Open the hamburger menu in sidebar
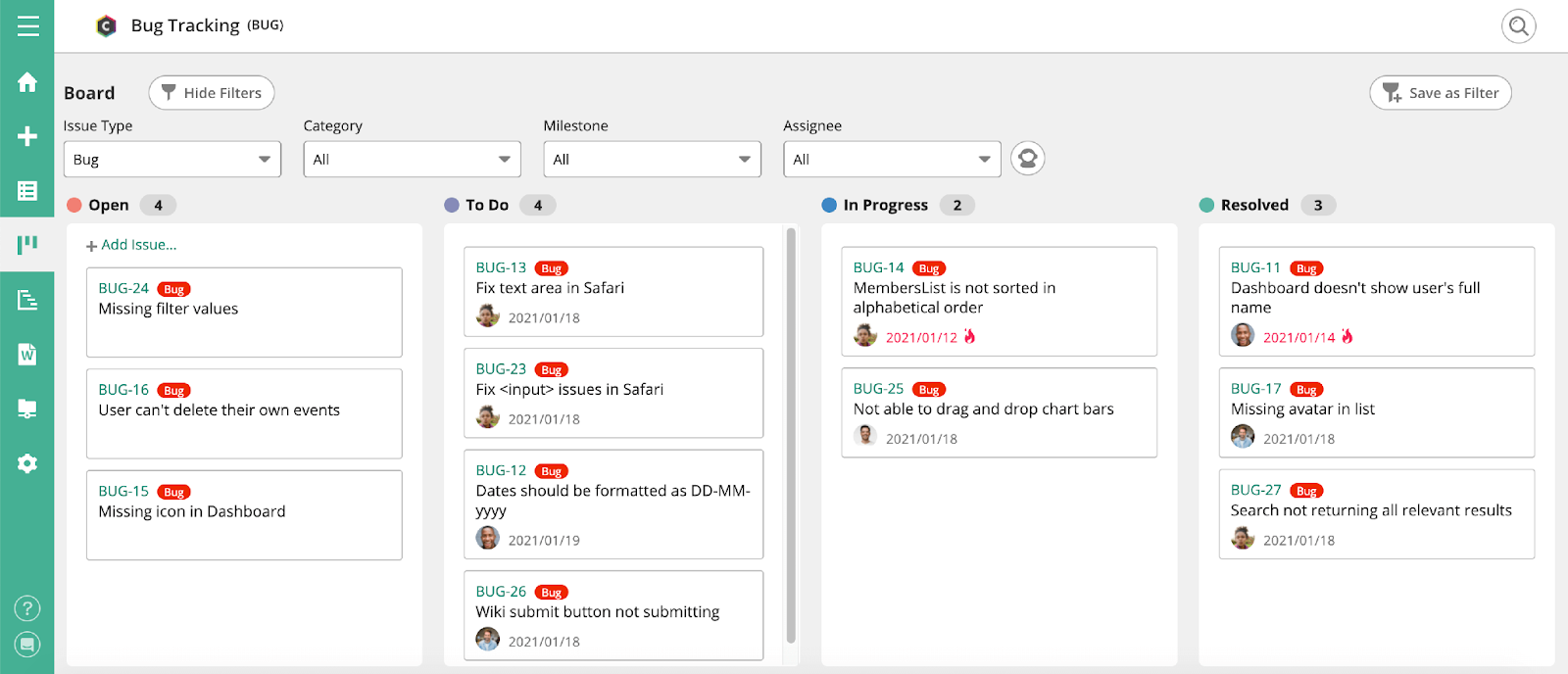Image resolution: width=1568 pixels, height=674 pixels. pyautogui.click(x=27, y=26)
